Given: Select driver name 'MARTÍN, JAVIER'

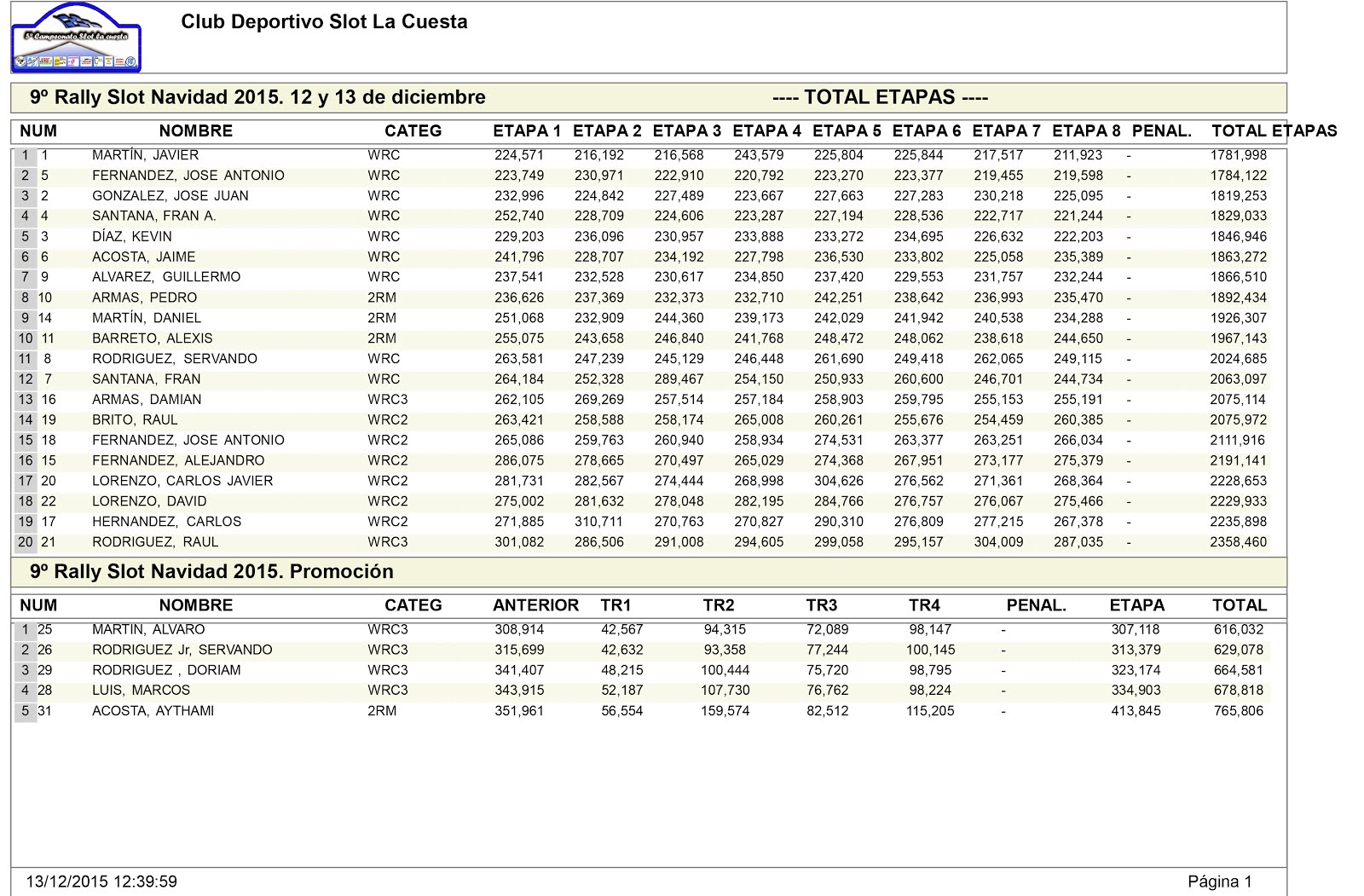Looking at the screenshot, I should point(145,155).
